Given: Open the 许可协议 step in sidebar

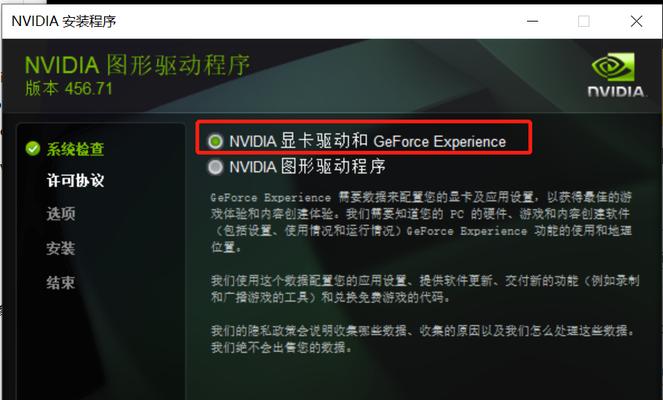Looking at the screenshot, I should [75, 181].
